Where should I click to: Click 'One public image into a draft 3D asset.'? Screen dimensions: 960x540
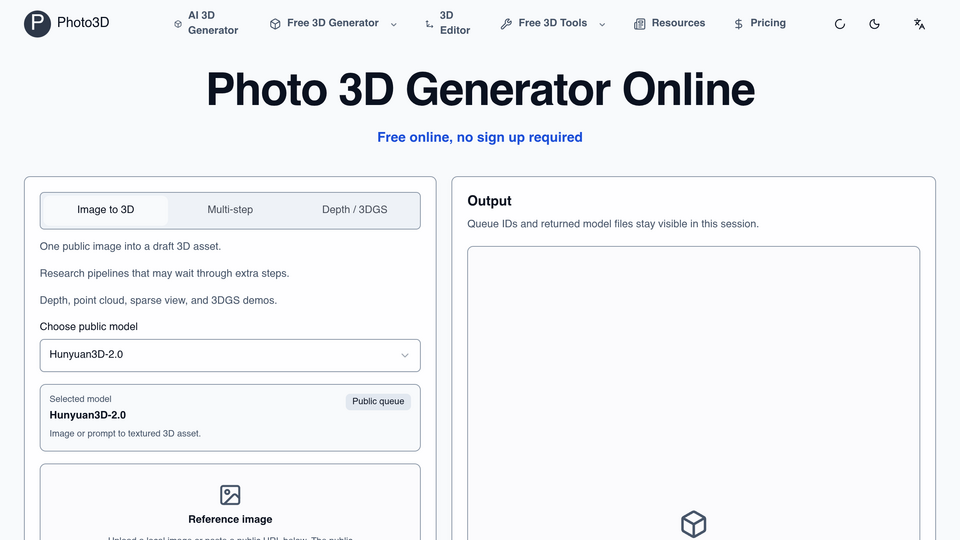point(130,246)
